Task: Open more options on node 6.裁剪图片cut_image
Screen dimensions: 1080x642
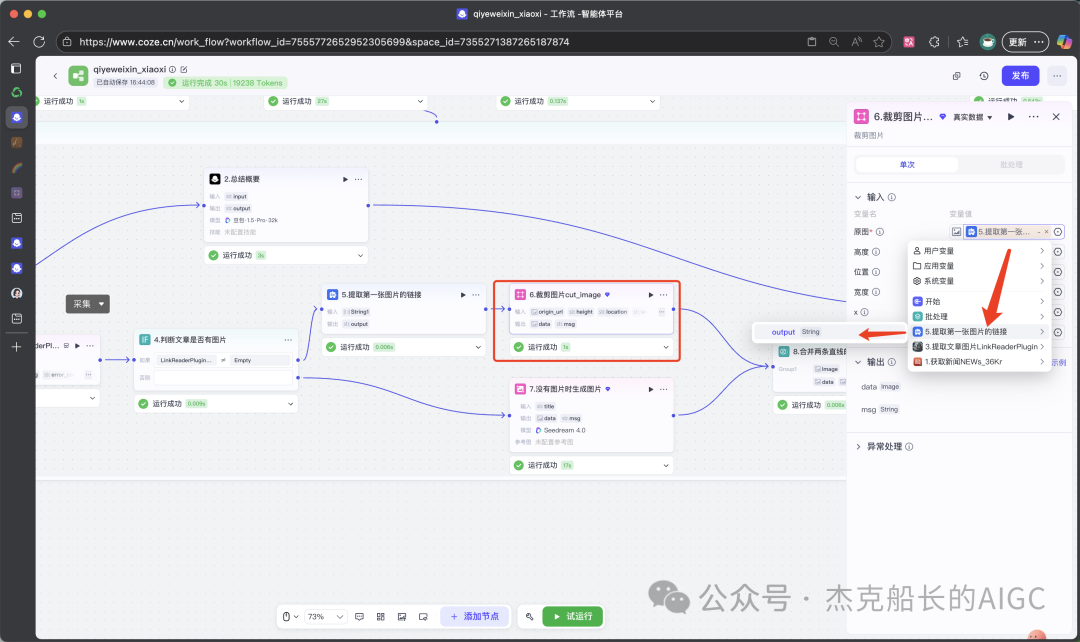Action: coord(663,295)
